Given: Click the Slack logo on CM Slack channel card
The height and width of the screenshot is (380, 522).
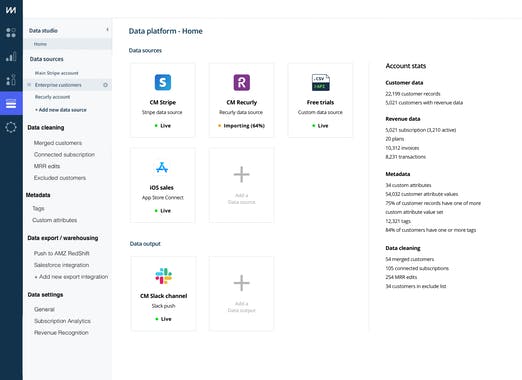Looking at the screenshot, I should pyautogui.click(x=163, y=276).
